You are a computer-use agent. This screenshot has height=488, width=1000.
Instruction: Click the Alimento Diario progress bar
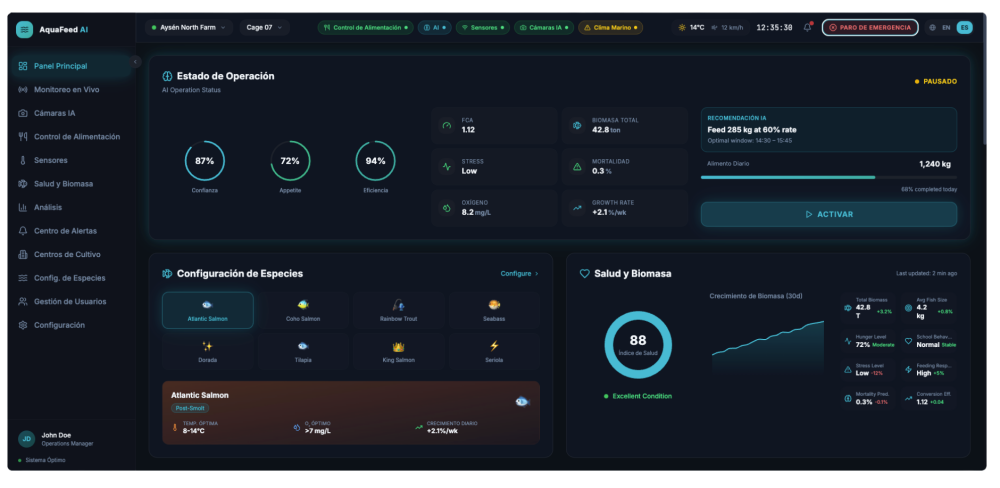pyautogui.click(x=828, y=177)
